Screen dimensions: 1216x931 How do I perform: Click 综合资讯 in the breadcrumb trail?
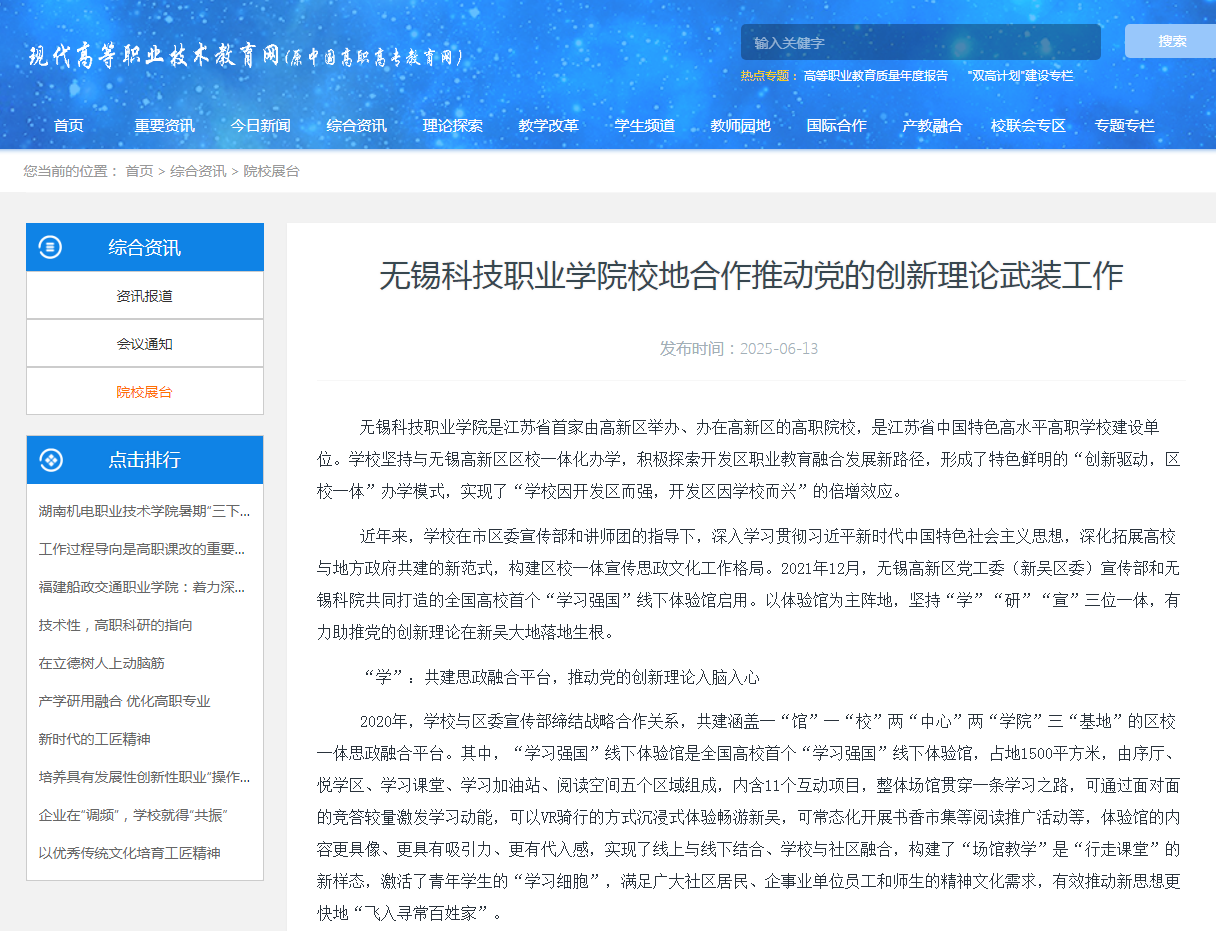pyautogui.click(x=198, y=171)
